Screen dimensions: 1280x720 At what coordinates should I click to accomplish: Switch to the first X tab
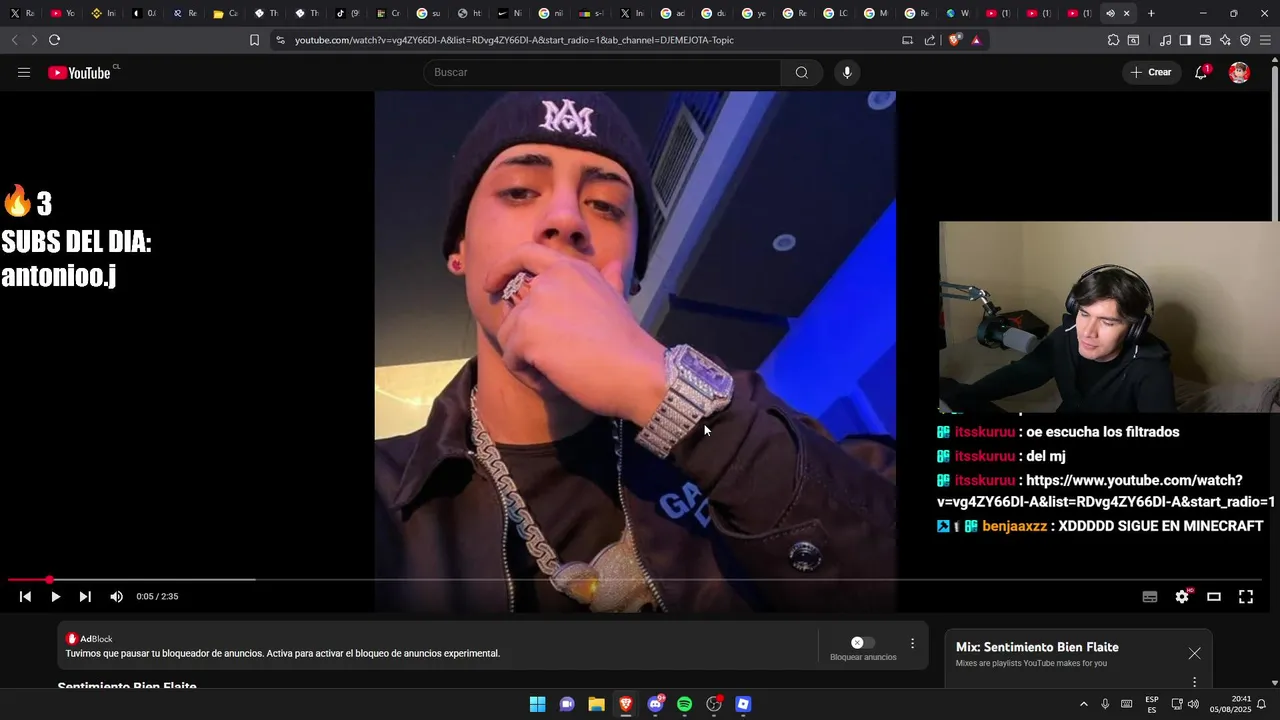pos(22,13)
